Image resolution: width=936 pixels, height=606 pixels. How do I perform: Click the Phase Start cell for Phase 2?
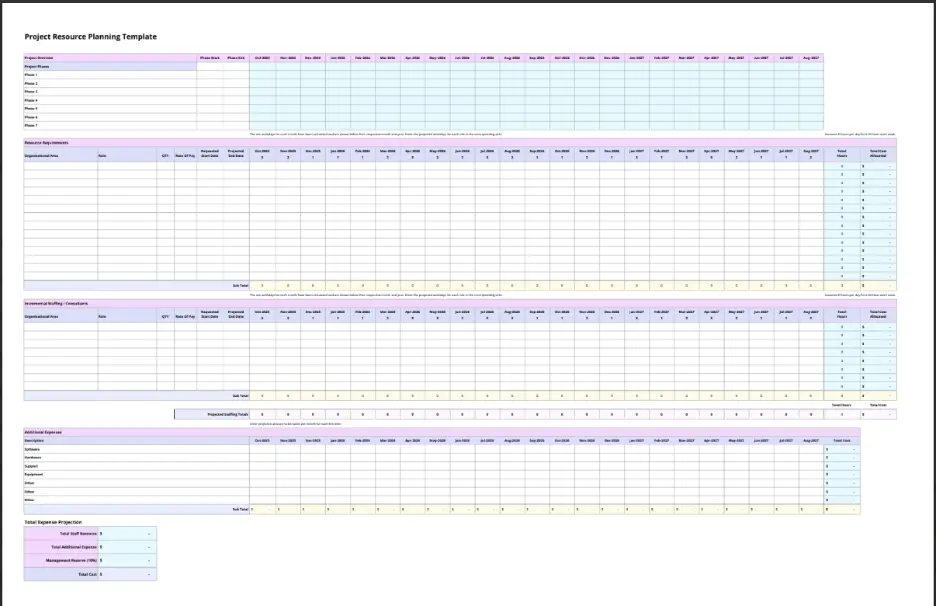[210, 82]
